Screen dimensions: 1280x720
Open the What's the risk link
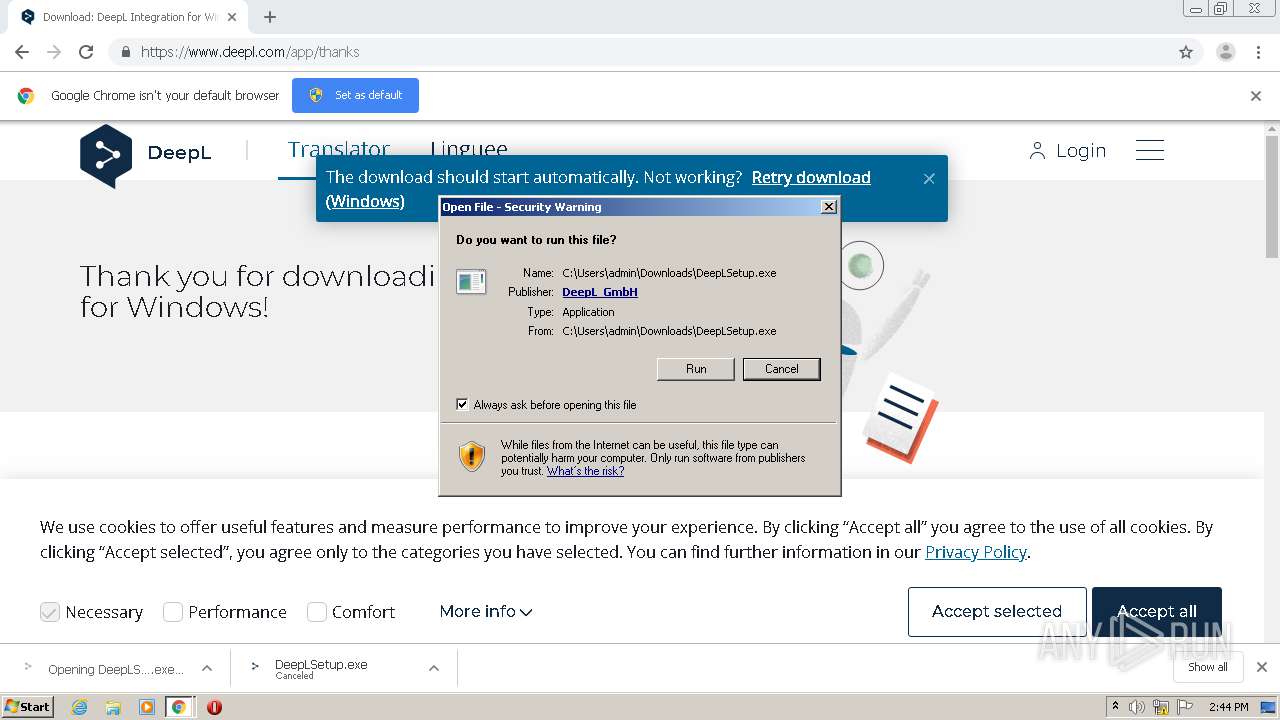[x=585, y=471]
